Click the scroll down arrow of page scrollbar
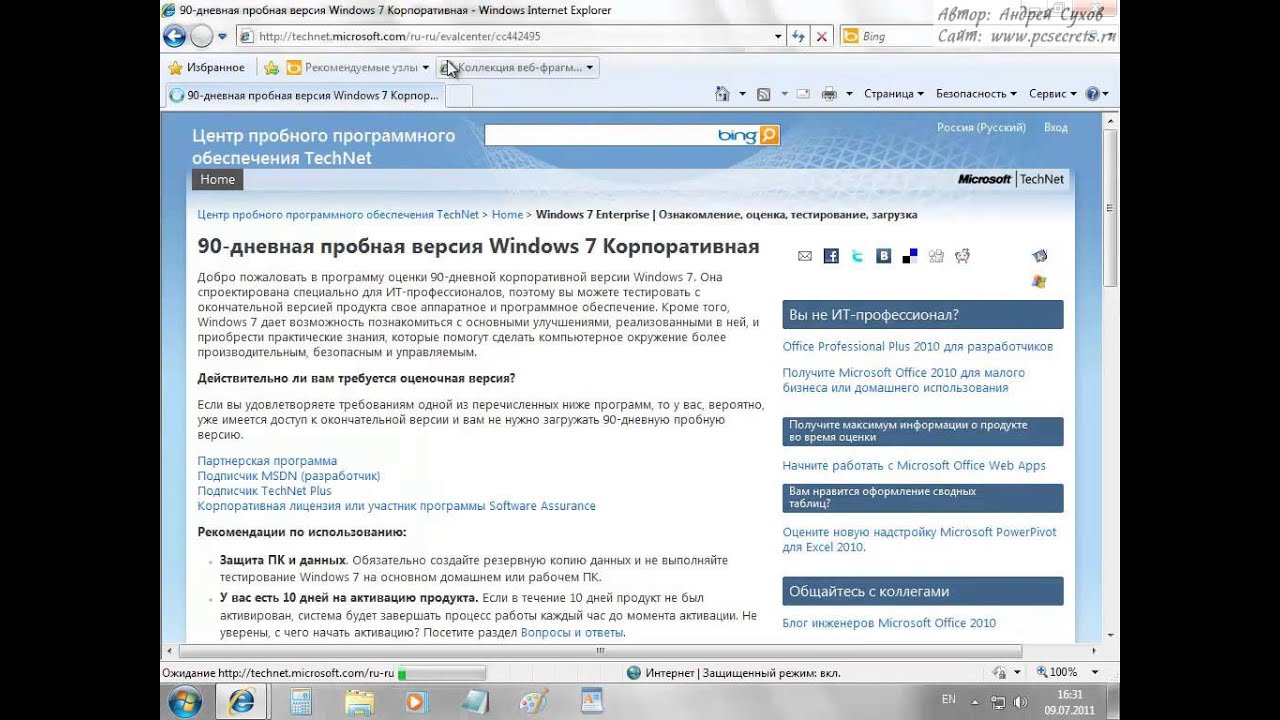 (x=1110, y=635)
